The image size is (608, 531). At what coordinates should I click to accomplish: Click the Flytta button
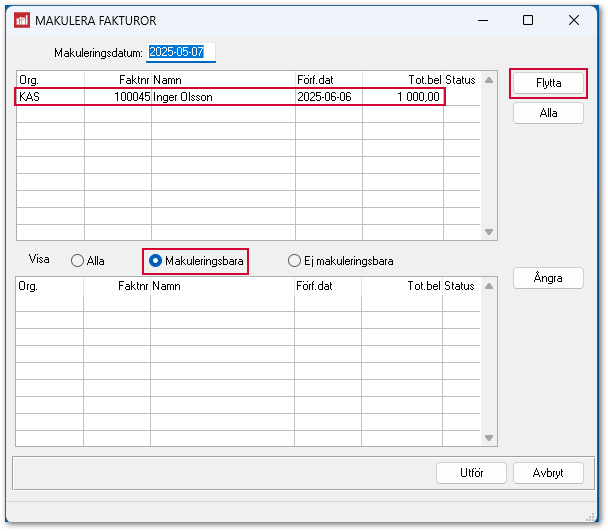548,83
